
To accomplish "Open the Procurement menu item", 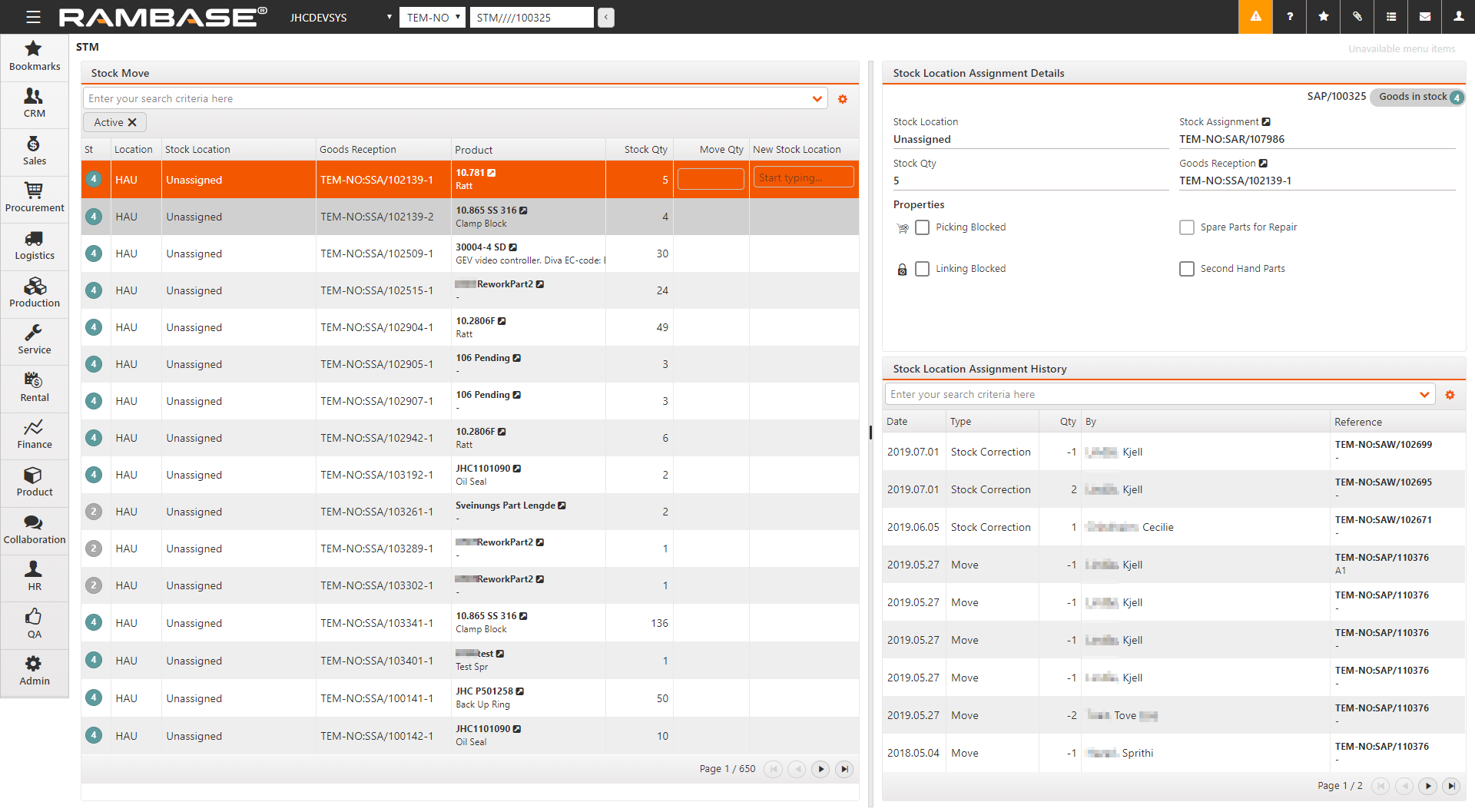I will tap(35, 198).
